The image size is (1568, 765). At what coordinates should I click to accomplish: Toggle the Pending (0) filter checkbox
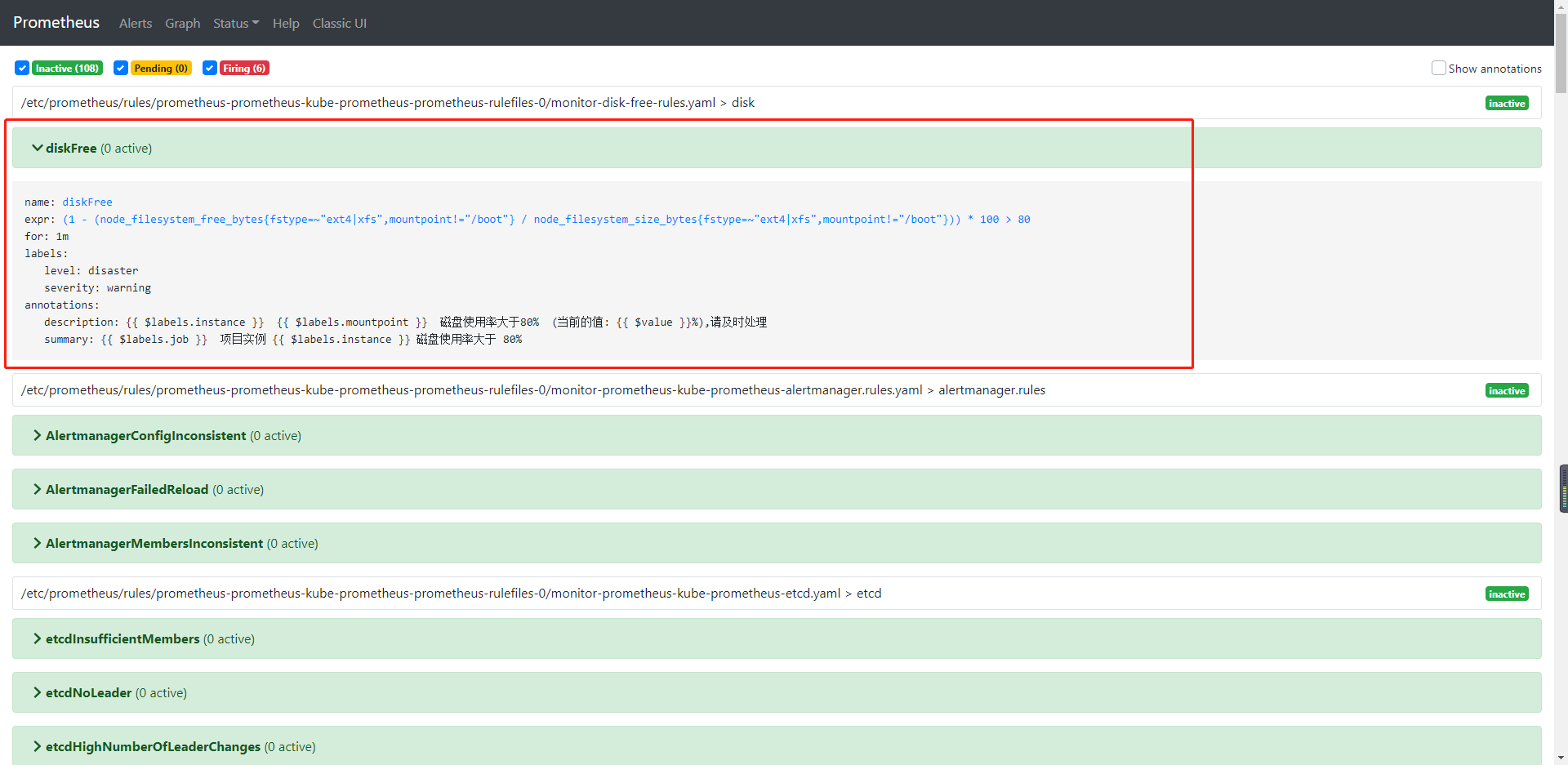(x=121, y=68)
